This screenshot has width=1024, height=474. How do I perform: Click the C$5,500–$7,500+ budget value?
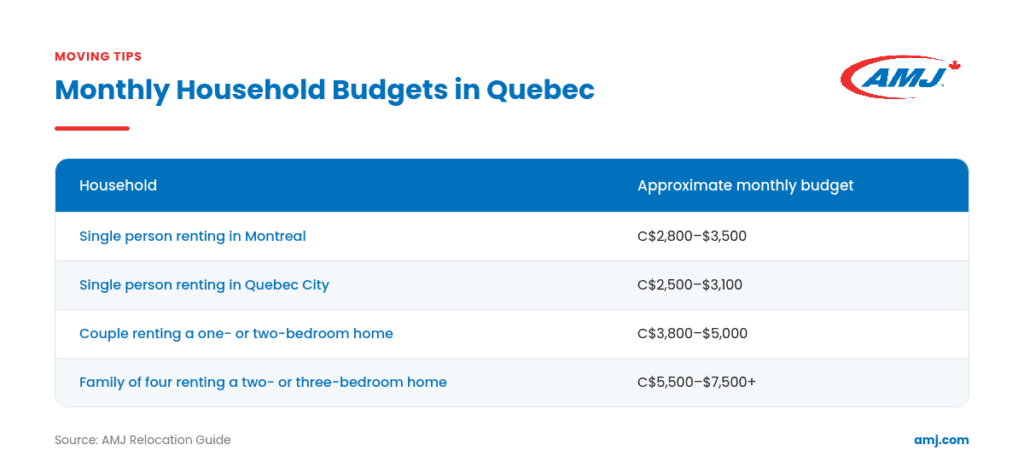point(696,382)
